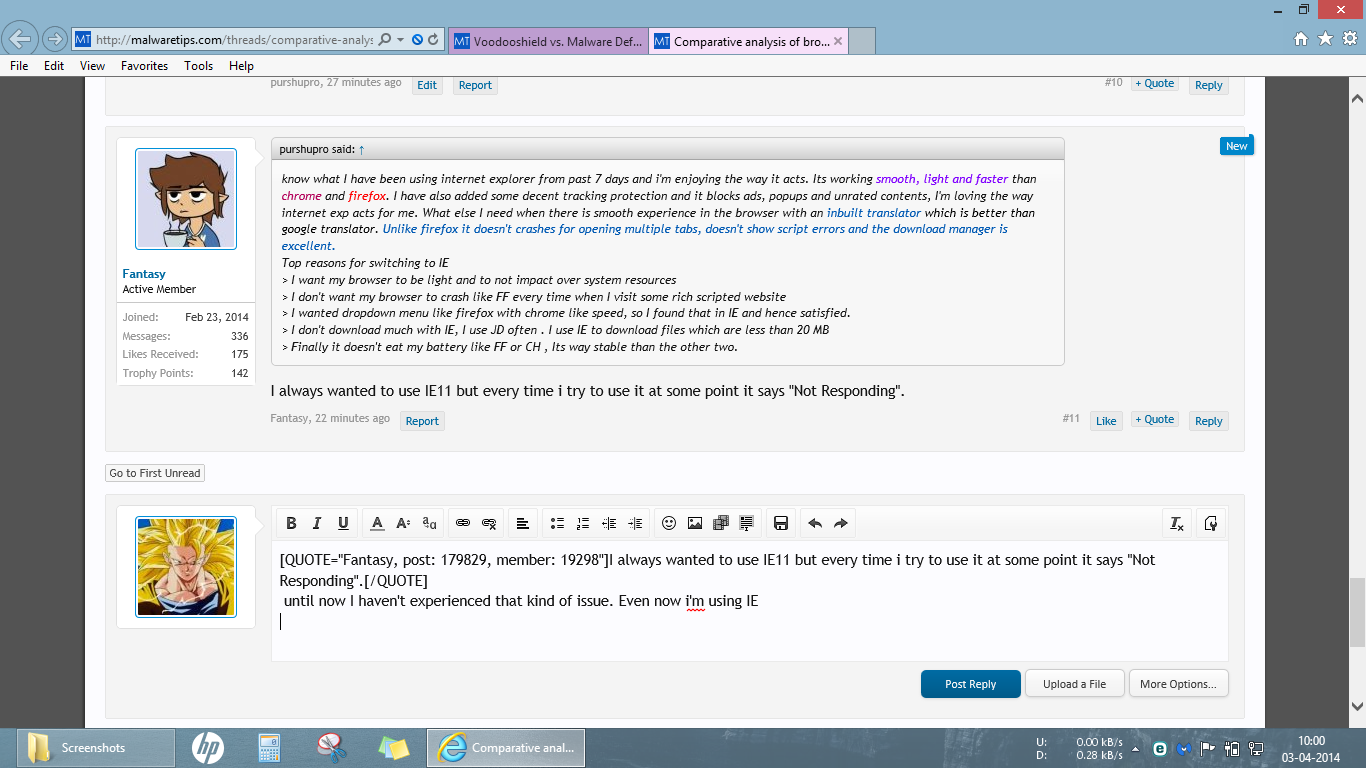This screenshot has height=768, width=1366.
Task: Open the font family option in editor
Action: (429, 523)
